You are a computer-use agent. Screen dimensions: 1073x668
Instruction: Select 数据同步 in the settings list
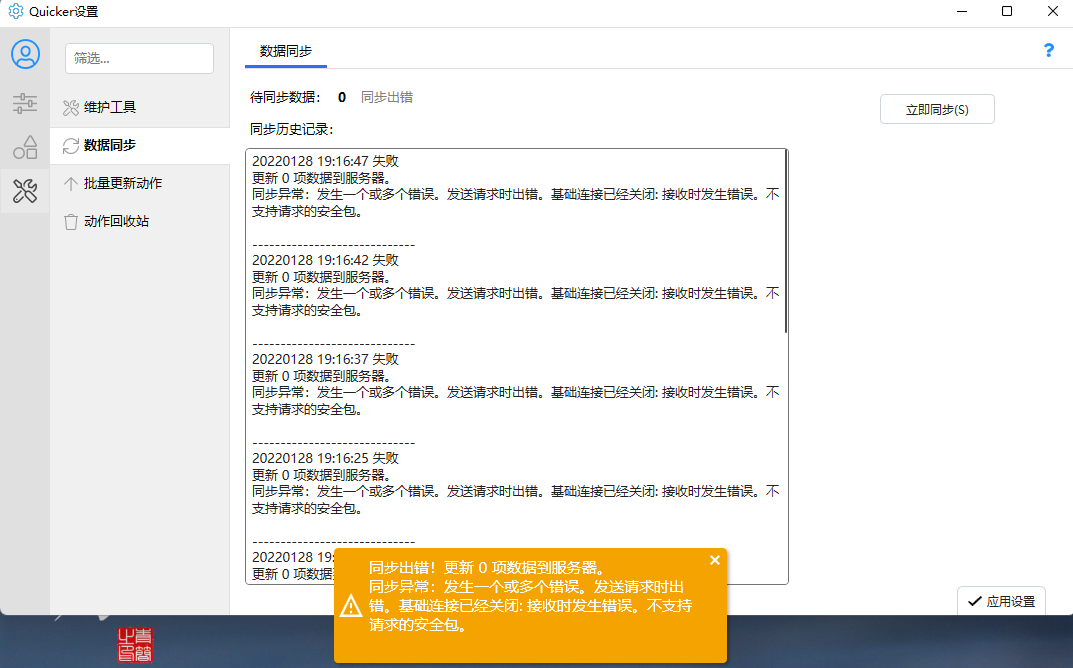pyautogui.click(x=140, y=146)
